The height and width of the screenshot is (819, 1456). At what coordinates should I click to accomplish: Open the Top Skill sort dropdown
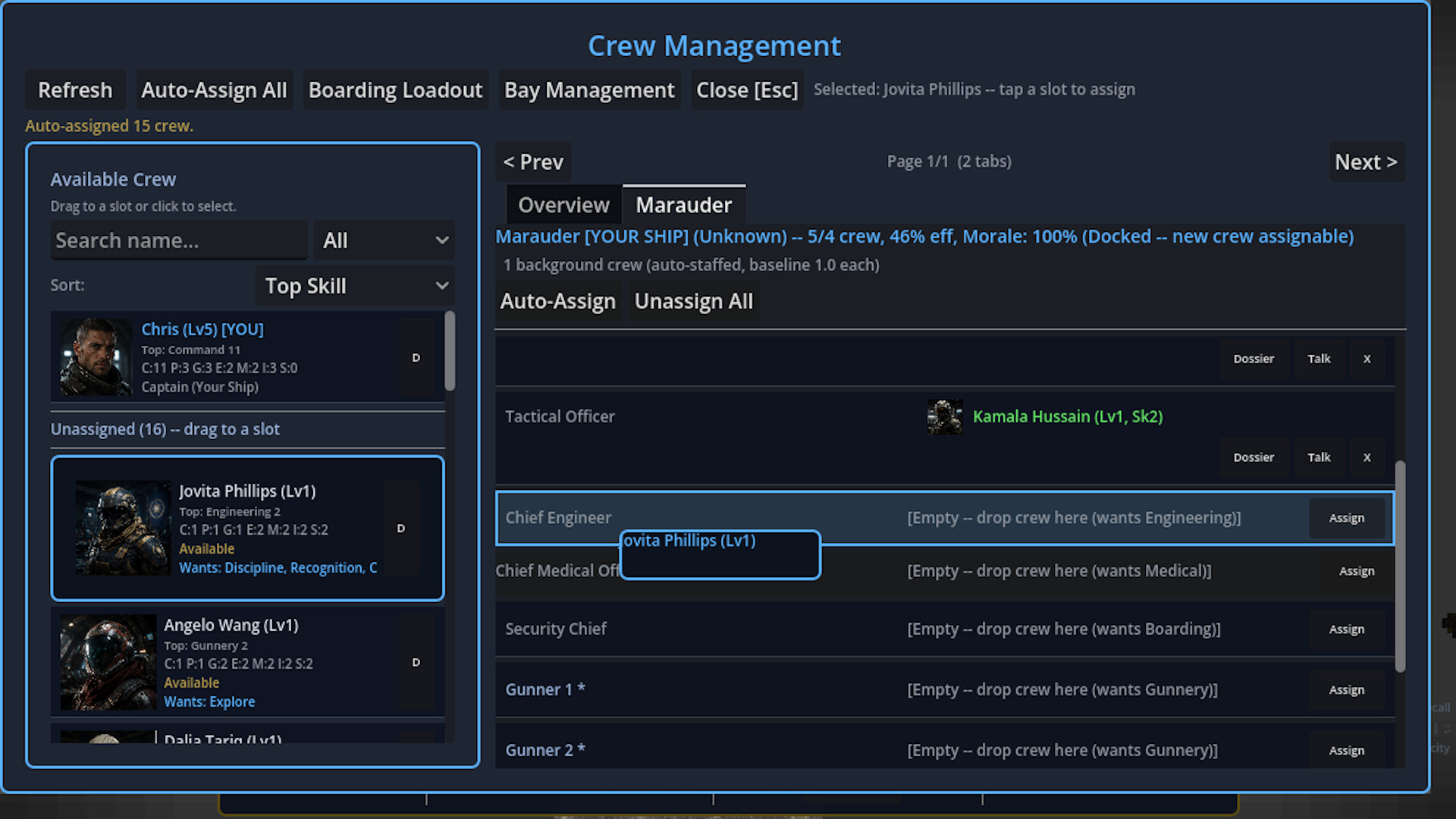click(355, 286)
